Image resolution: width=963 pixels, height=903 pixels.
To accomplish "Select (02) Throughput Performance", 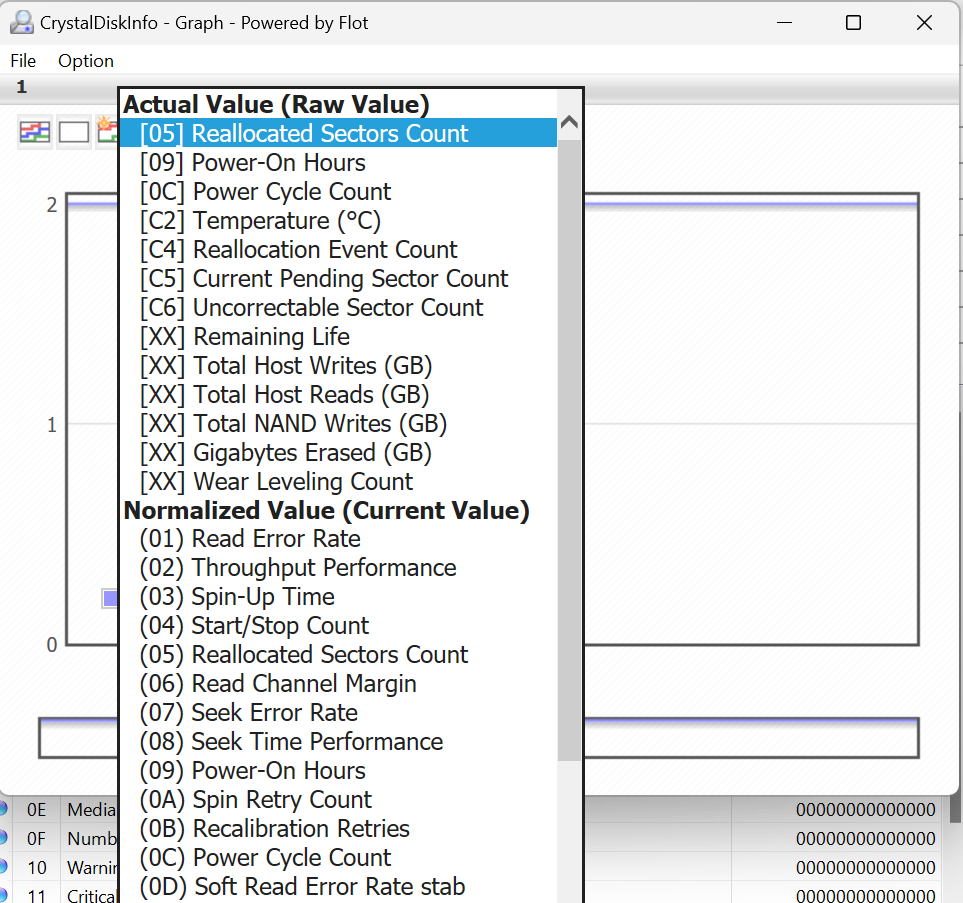I will coord(338,568).
